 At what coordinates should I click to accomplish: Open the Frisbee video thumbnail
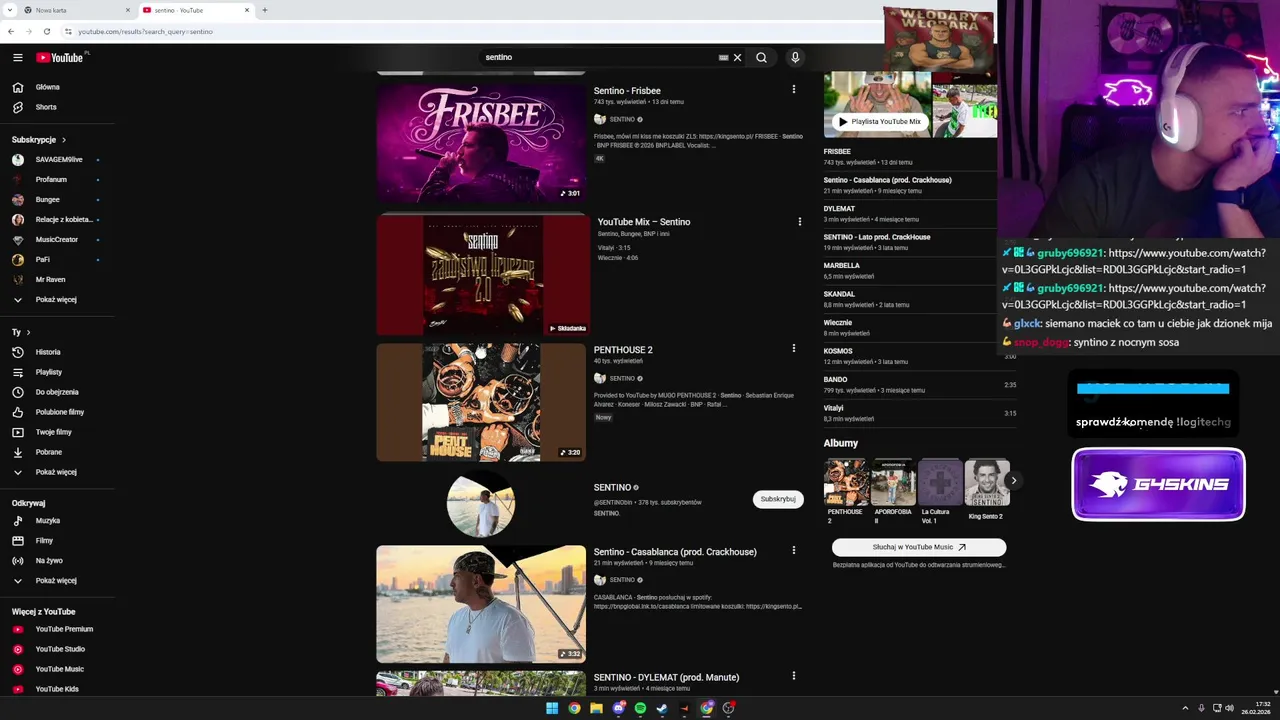pos(481,142)
